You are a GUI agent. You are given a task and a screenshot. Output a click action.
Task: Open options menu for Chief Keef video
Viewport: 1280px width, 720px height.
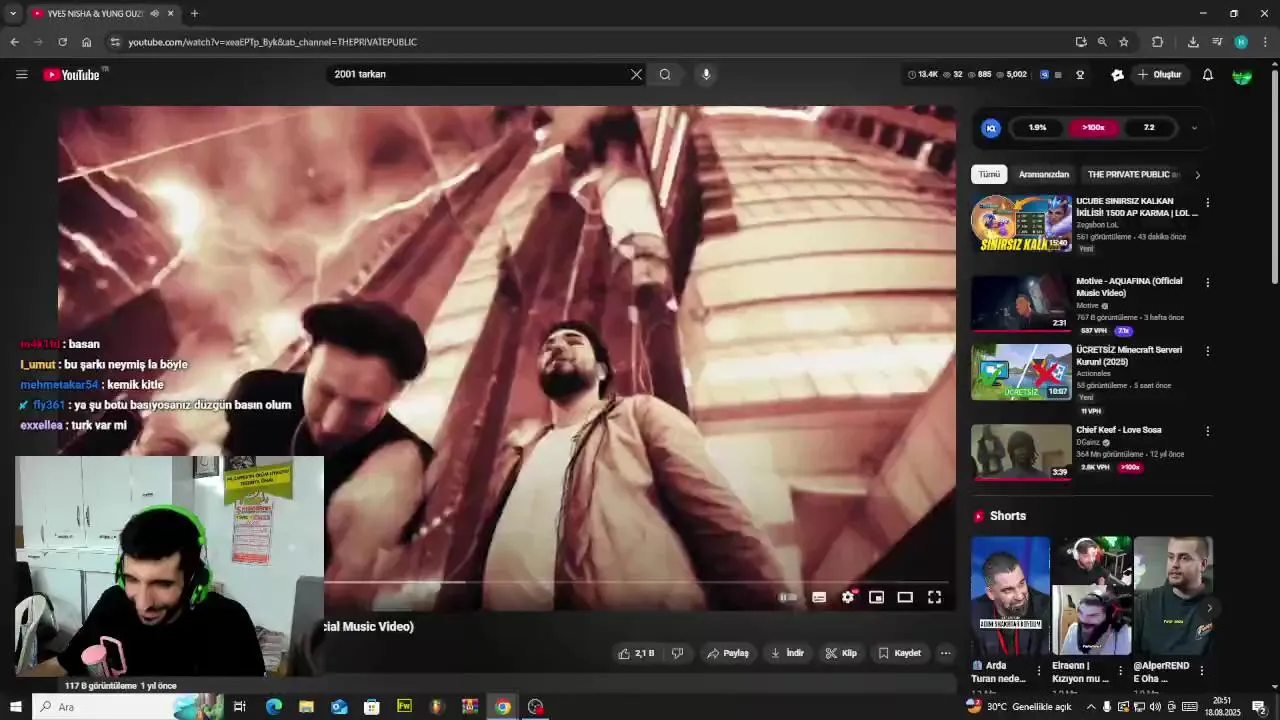pyautogui.click(x=1207, y=431)
